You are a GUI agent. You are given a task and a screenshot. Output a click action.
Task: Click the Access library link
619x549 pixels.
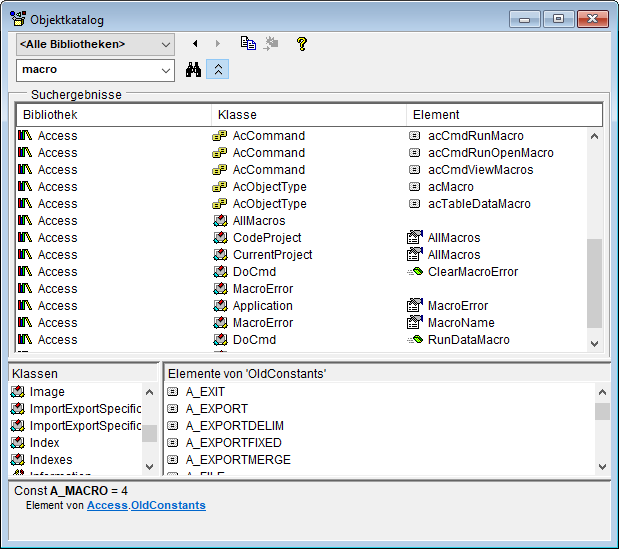click(107, 506)
